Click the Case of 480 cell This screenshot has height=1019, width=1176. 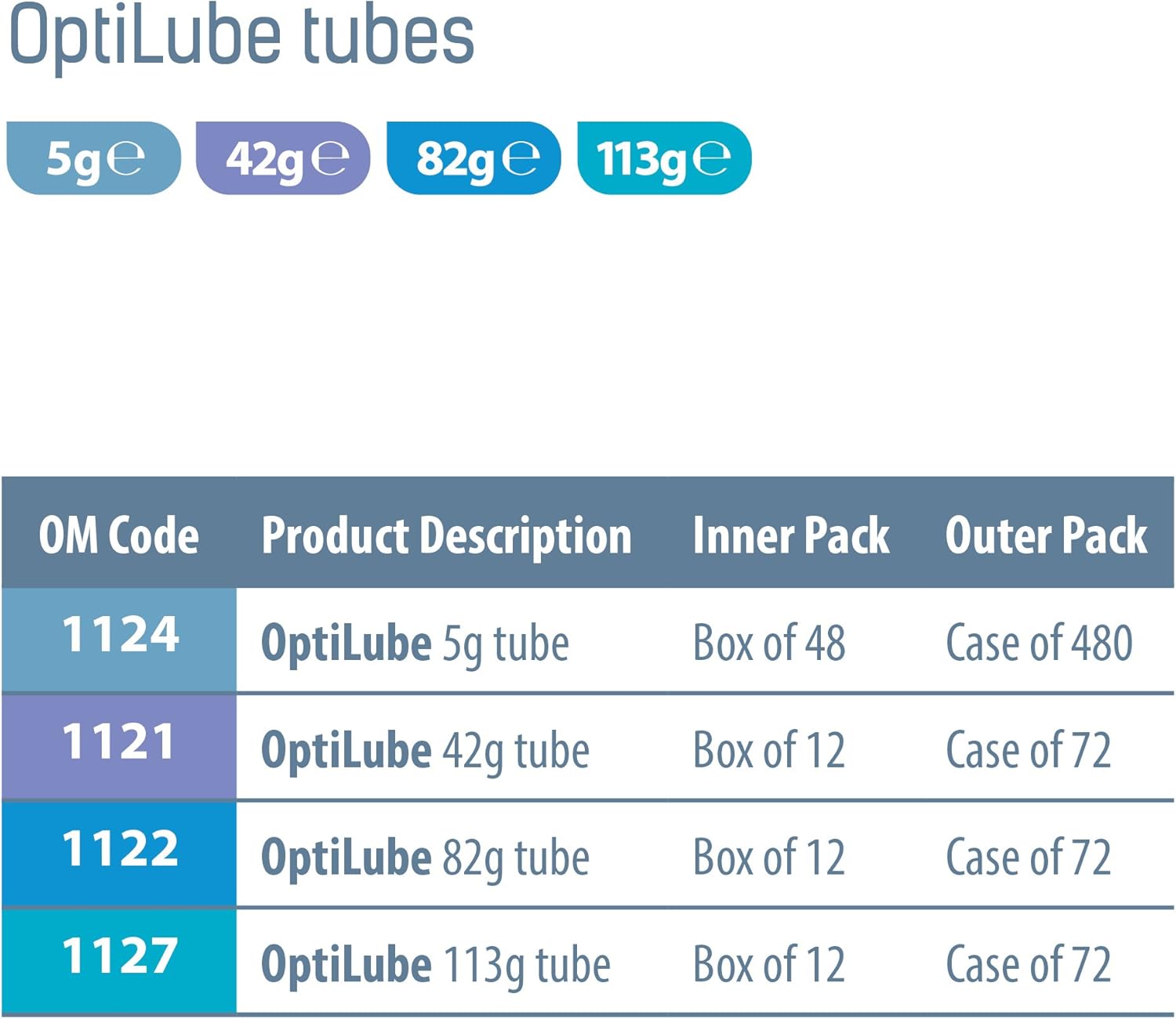pyautogui.click(x=1039, y=644)
